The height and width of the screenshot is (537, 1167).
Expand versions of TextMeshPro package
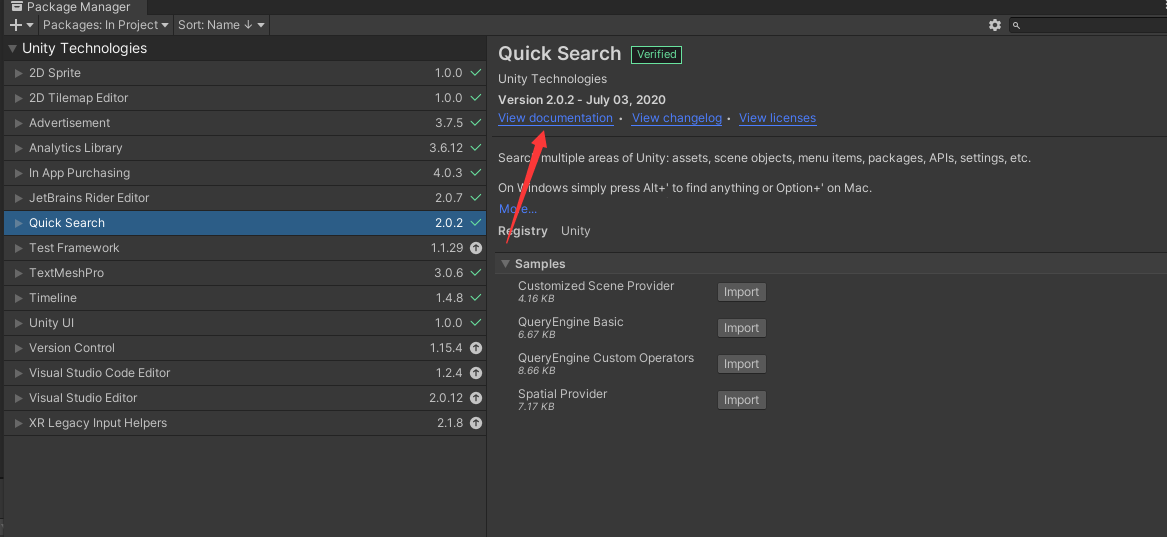(19, 273)
